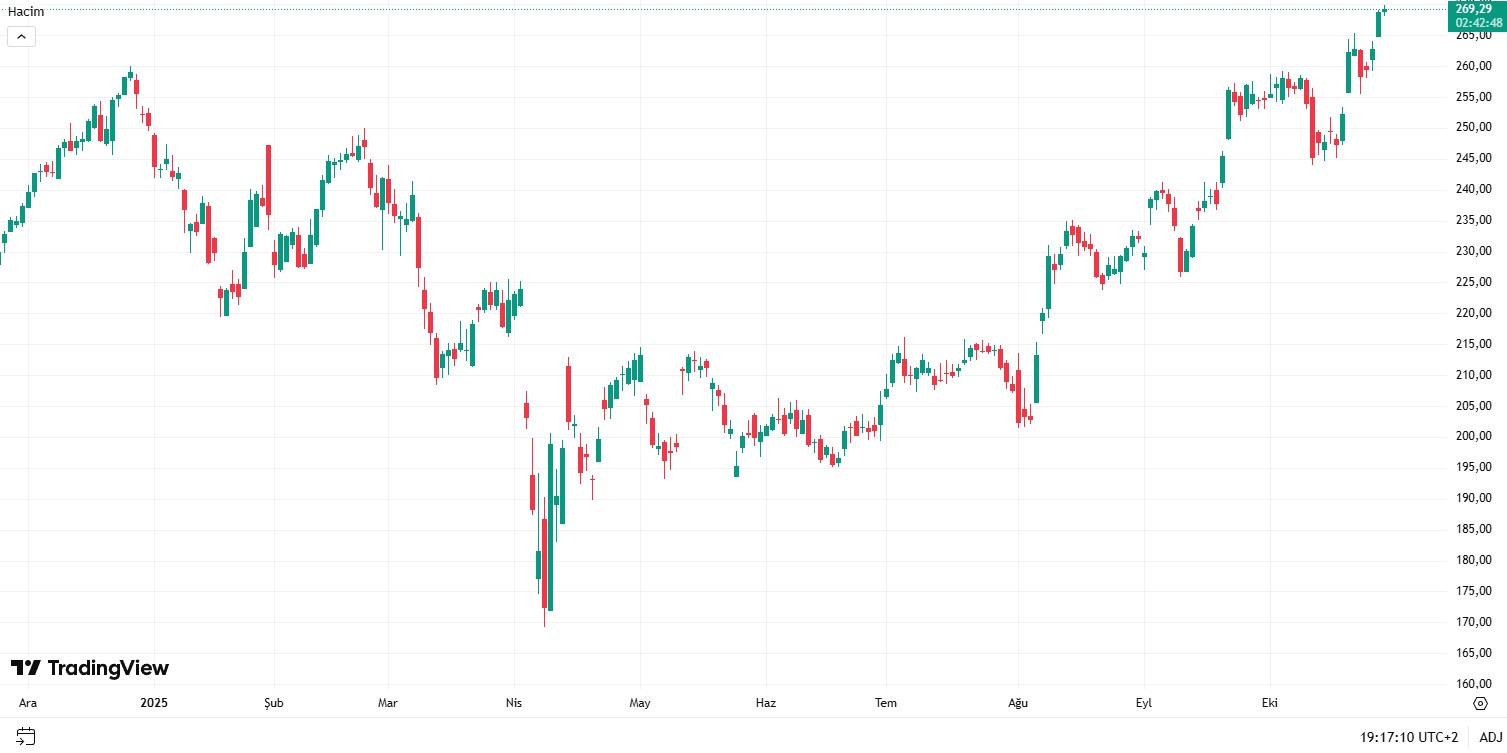Screen dimensions: 1507x753
Task: Click the 170,00 price axis label
Action: tap(1473, 622)
